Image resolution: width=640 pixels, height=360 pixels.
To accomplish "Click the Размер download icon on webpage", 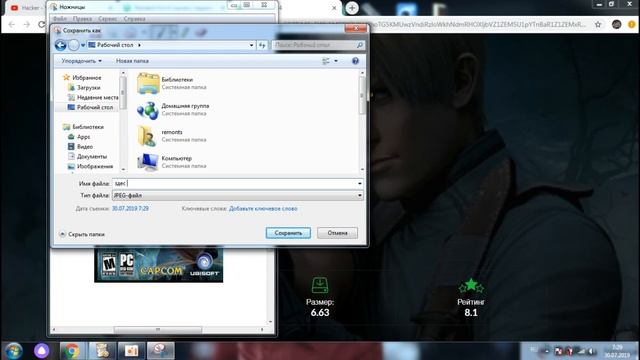I will [x=320, y=285].
